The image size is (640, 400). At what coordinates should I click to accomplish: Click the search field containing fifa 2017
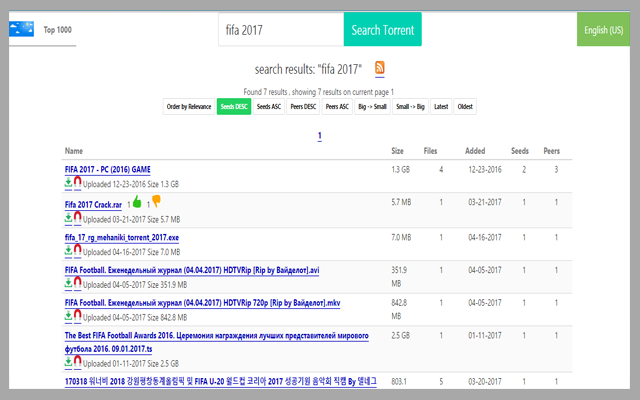click(x=280, y=30)
